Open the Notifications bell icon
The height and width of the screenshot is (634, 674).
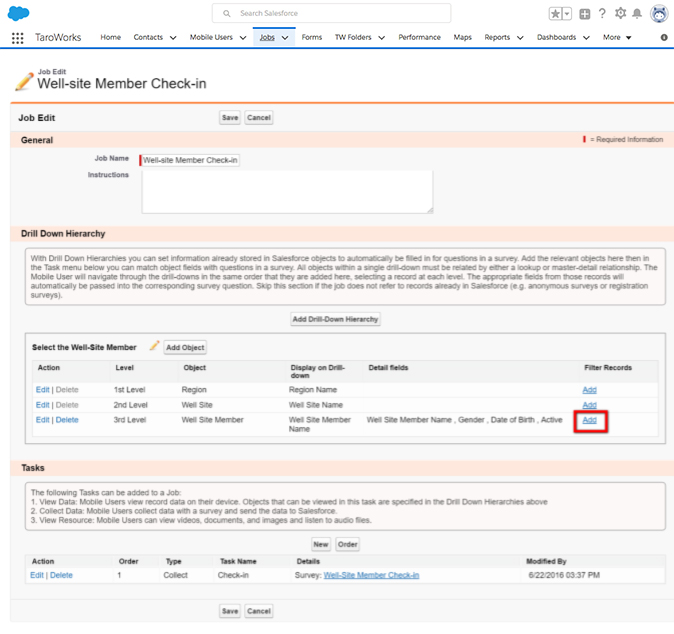[637, 13]
